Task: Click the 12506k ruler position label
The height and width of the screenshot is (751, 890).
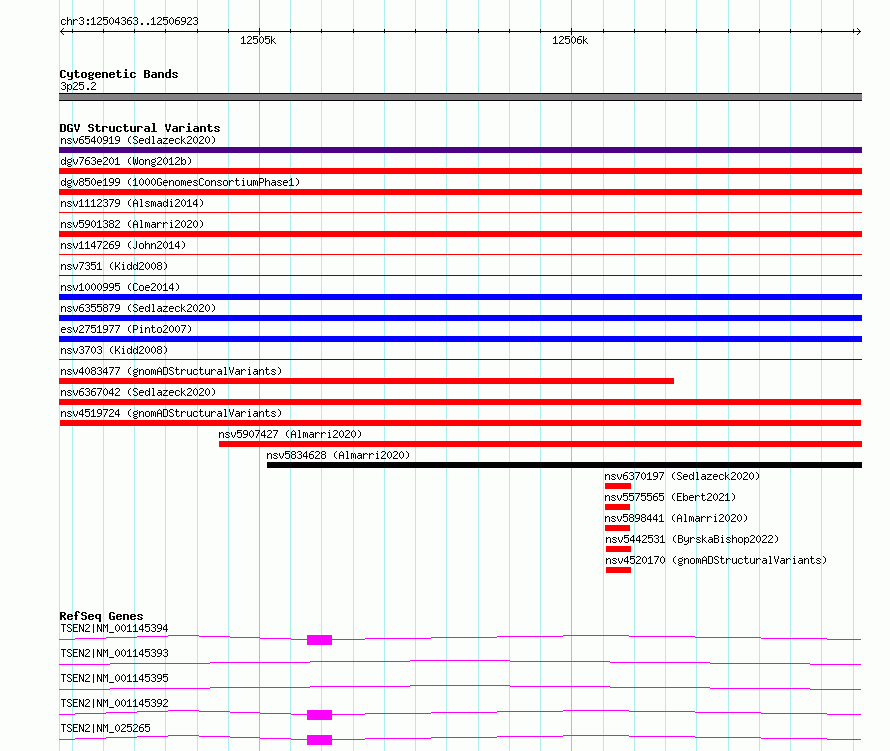Action: [x=570, y=40]
